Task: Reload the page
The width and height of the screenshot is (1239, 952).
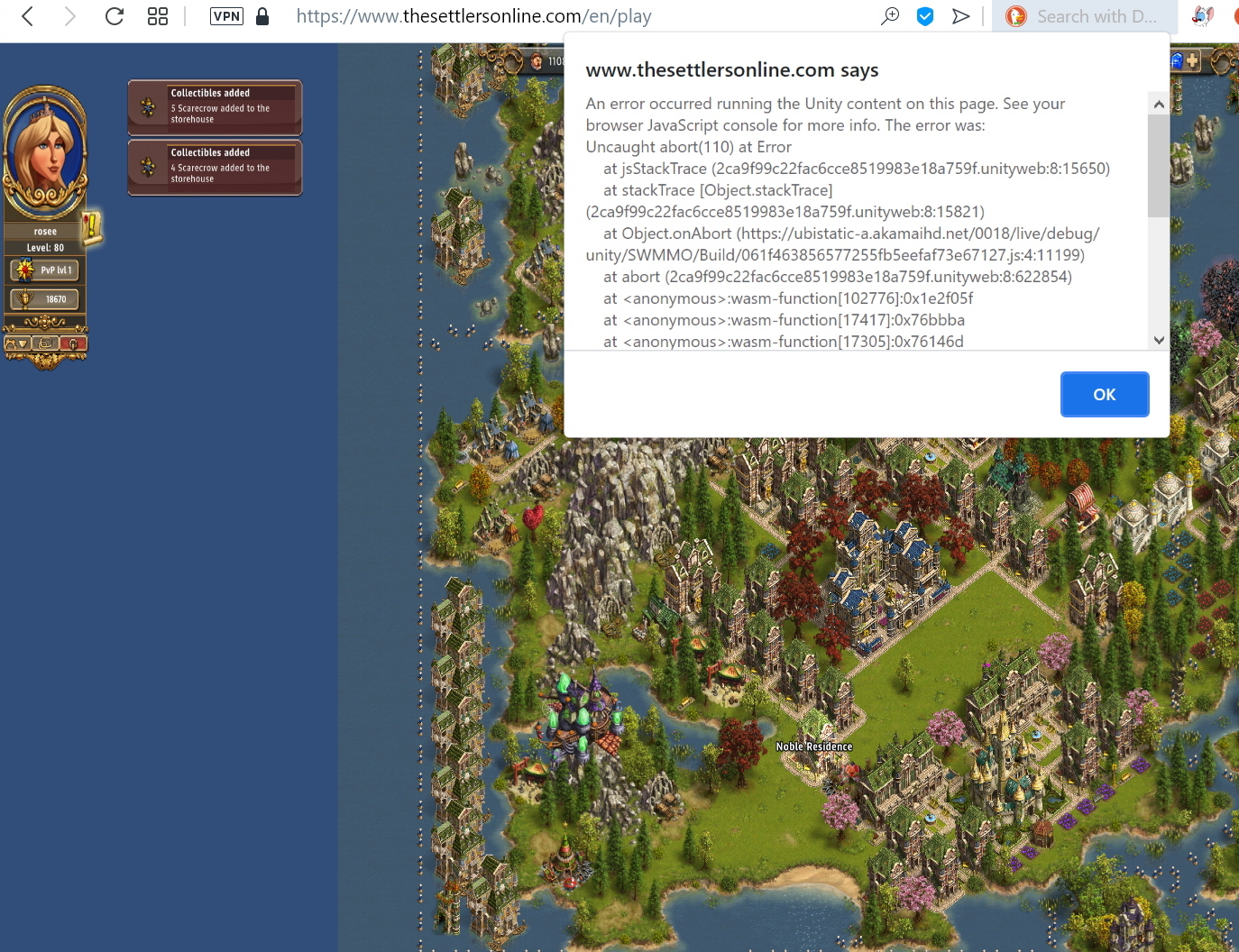Action: point(114,16)
